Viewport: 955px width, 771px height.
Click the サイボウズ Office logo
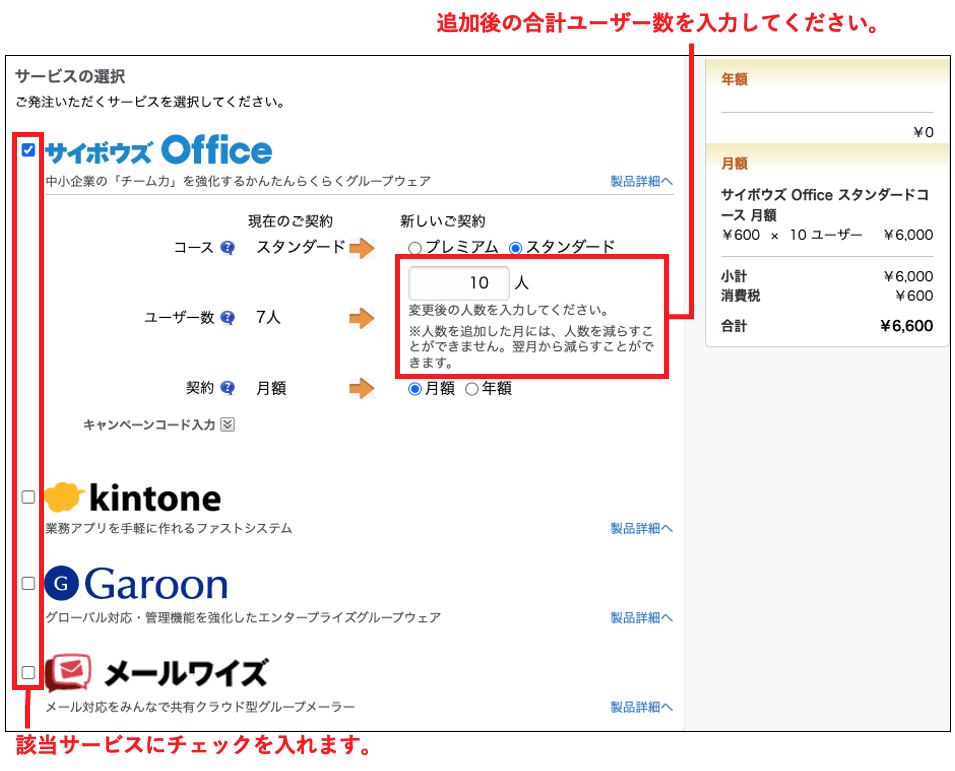coord(158,151)
